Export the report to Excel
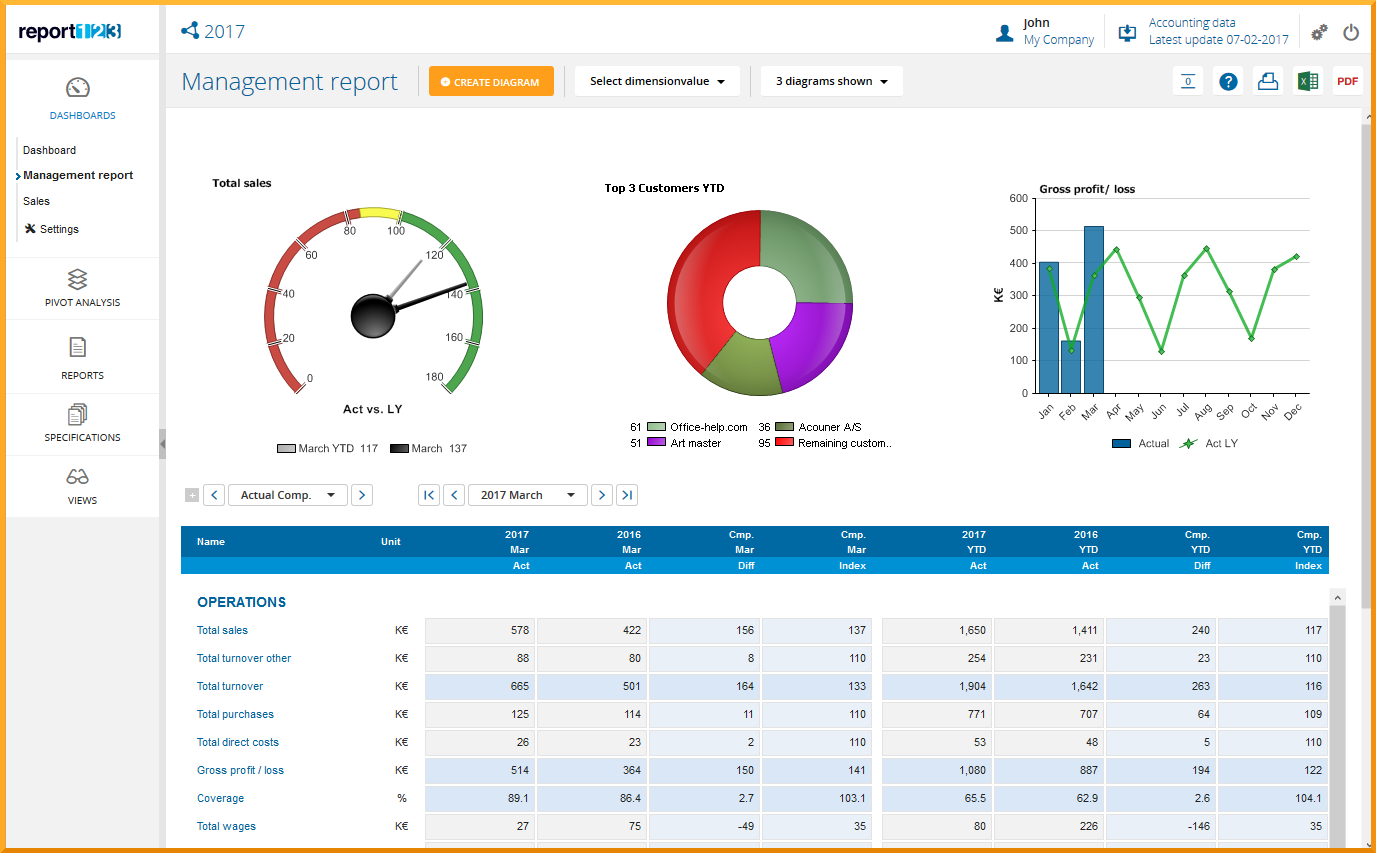This screenshot has width=1376, height=853. [x=1307, y=82]
